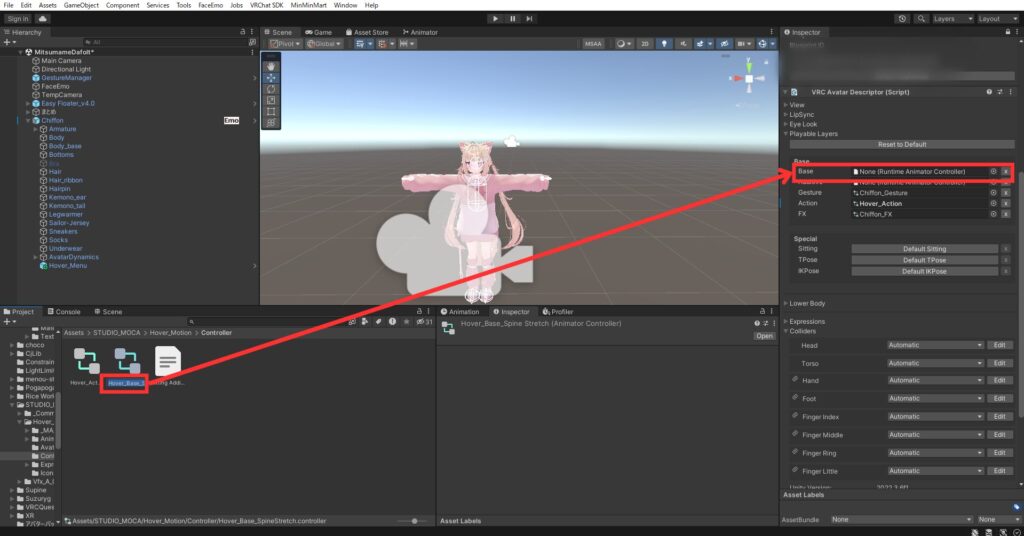The image size is (1024, 536).
Task: Adjust the Project icon size slider
Action: [x=411, y=521]
